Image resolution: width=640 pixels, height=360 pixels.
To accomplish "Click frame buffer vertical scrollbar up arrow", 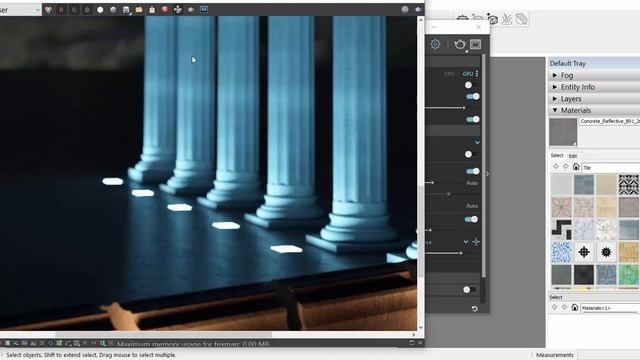I will point(420,20).
